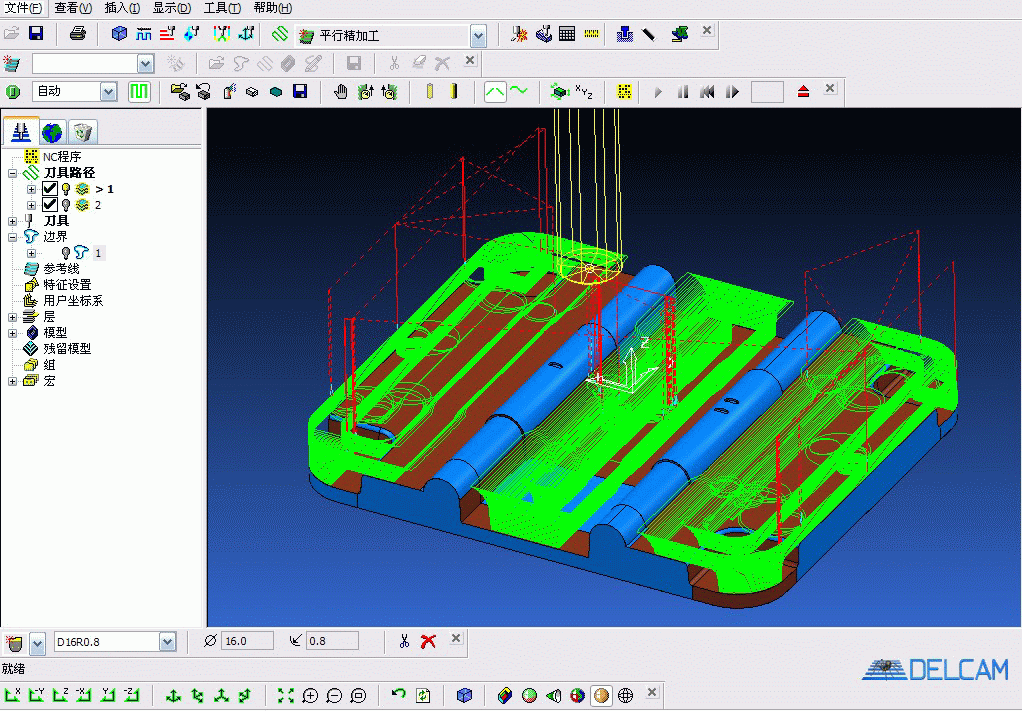Screen dimensions: 1022x711
Task: Open the 查看 menu
Action: [x=72, y=8]
